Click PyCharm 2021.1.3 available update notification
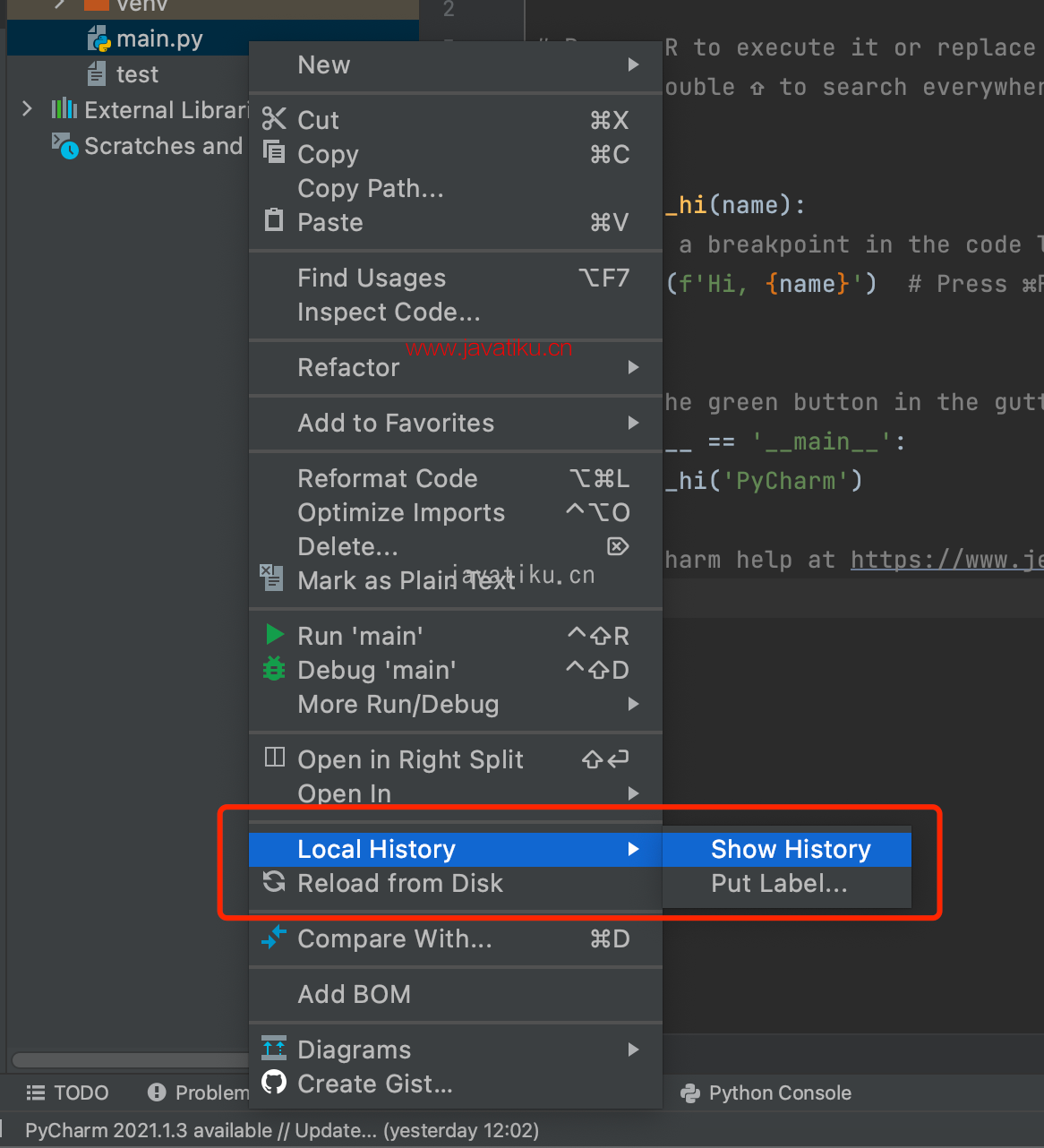Viewport: 1044px width, 1148px height. (x=282, y=1130)
